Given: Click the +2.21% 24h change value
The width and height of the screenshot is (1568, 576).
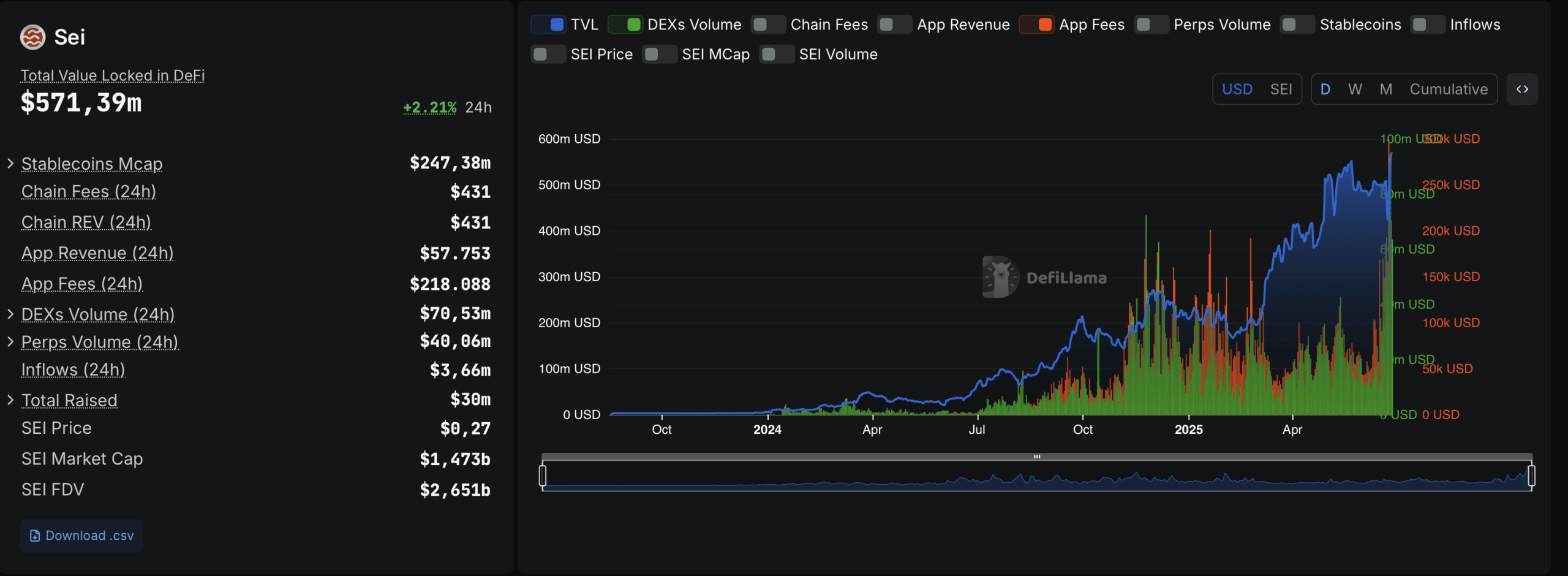Looking at the screenshot, I should point(430,107).
